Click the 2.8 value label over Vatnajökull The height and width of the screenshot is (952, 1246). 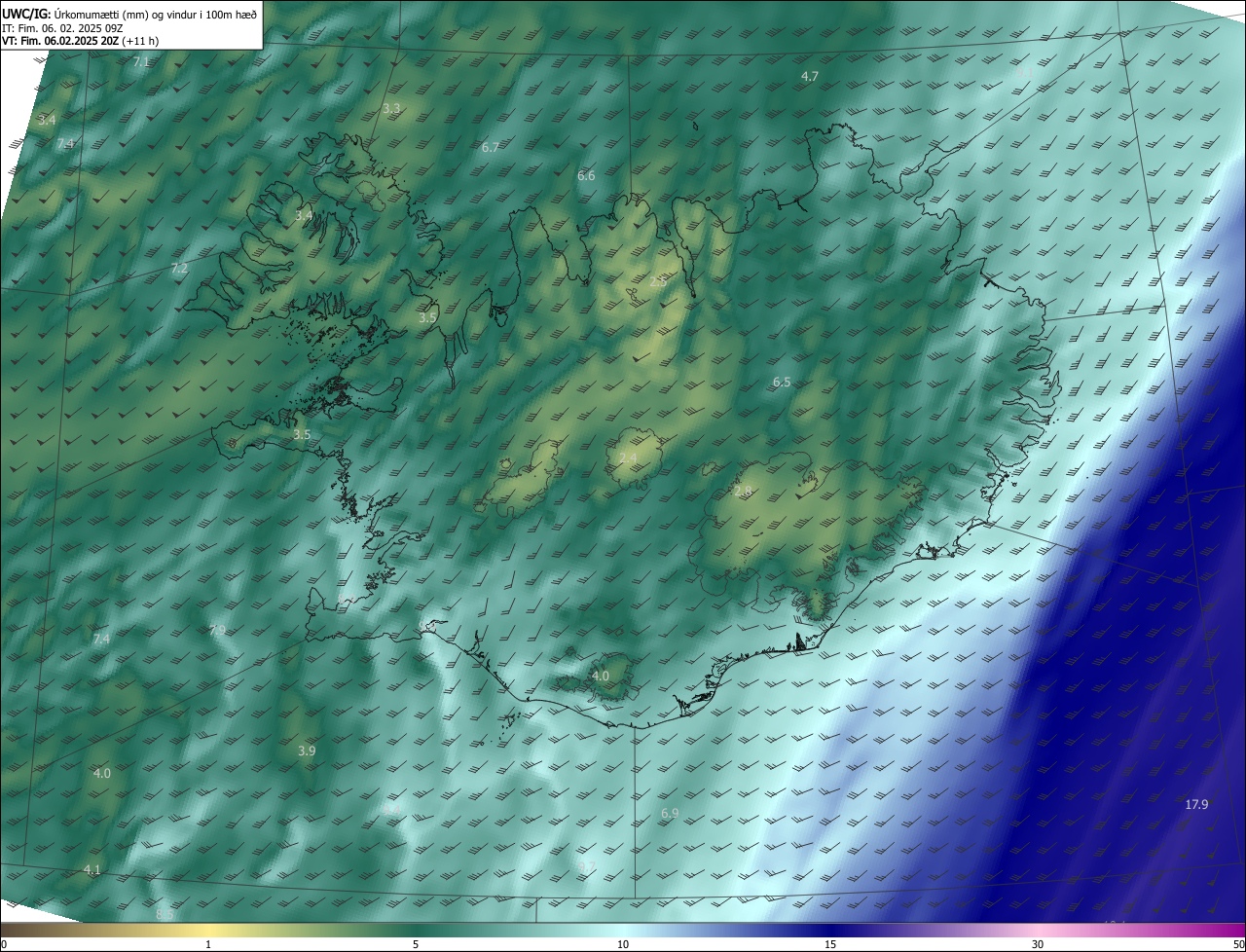click(x=743, y=492)
